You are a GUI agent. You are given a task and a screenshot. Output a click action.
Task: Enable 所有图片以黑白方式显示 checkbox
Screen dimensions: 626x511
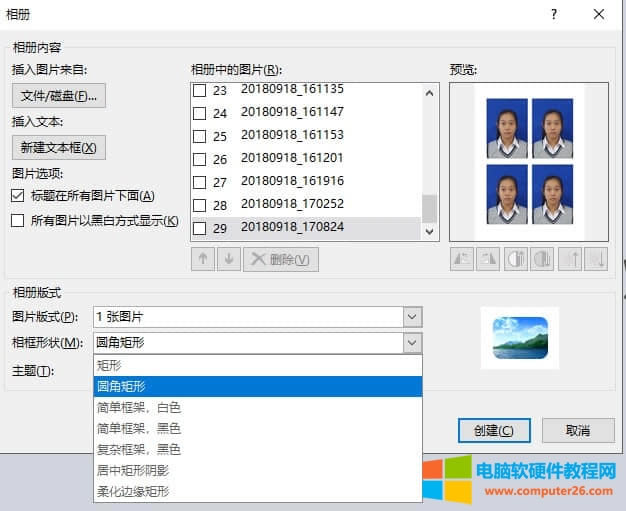tap(18, 221)
